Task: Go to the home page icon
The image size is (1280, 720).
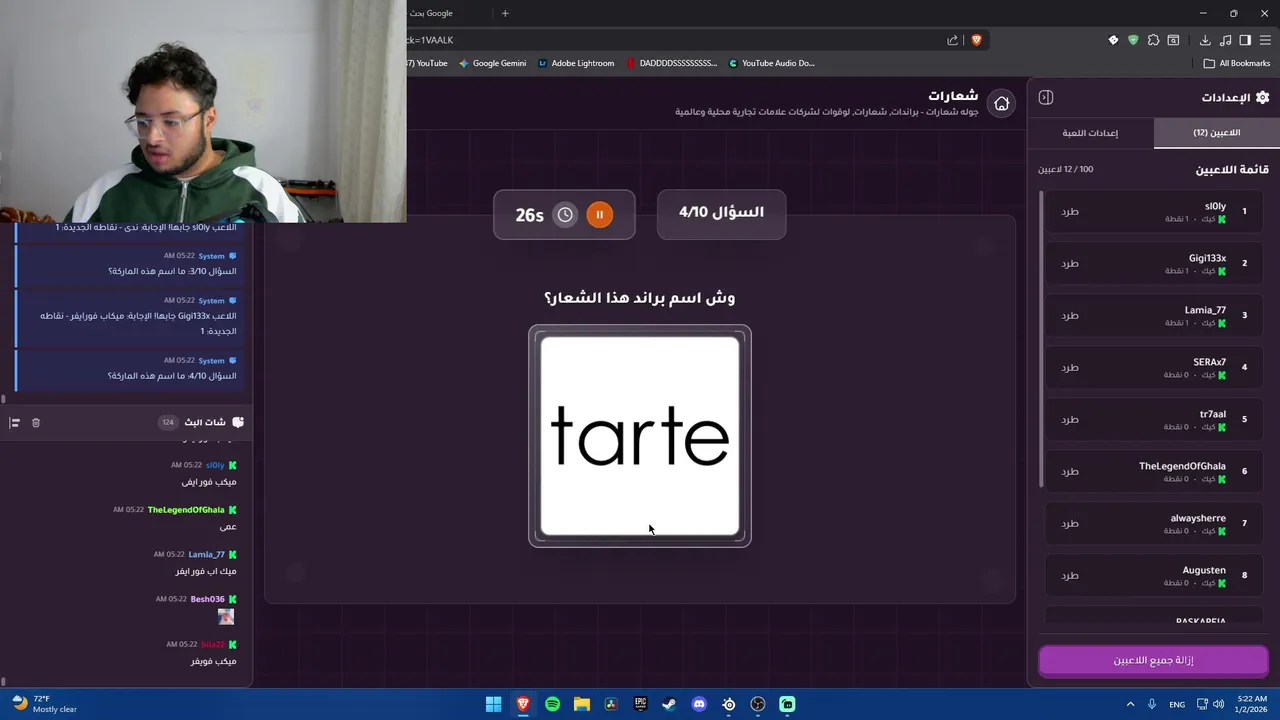Action: tap(1001, 103)
